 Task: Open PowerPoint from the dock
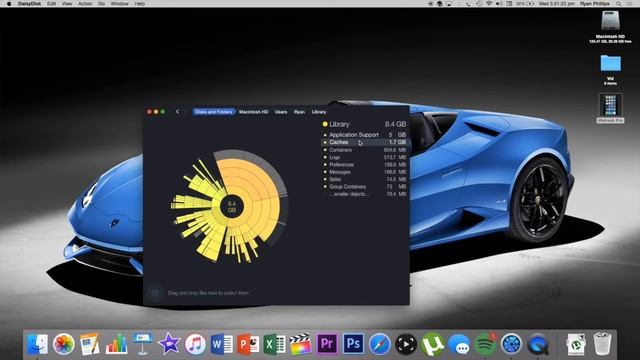tap(248, 344)
